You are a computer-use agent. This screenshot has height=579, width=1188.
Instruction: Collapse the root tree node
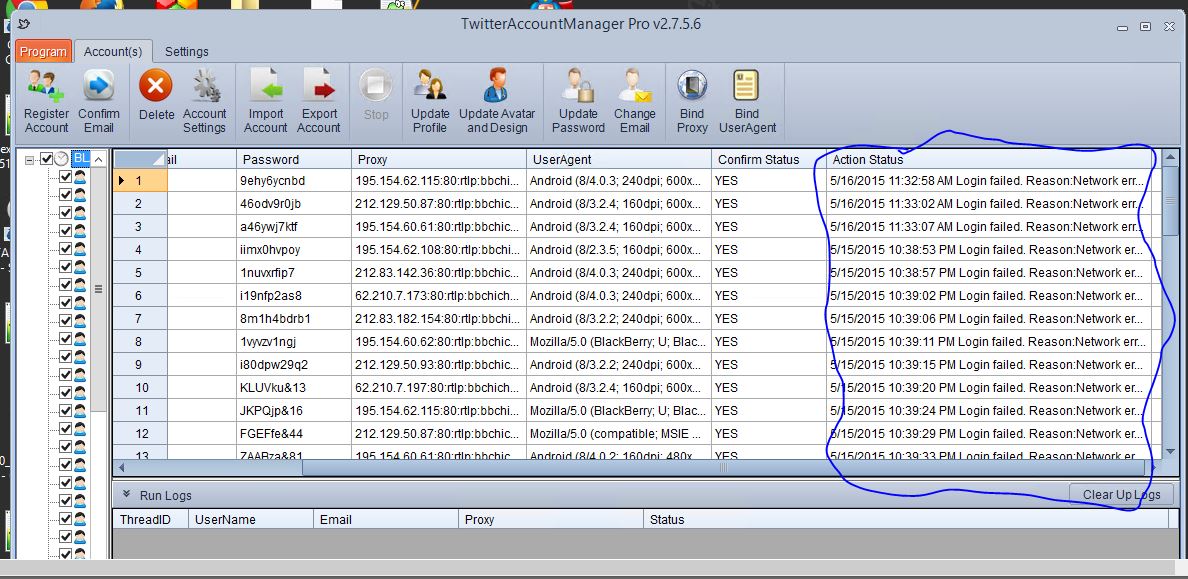[29, 160]
